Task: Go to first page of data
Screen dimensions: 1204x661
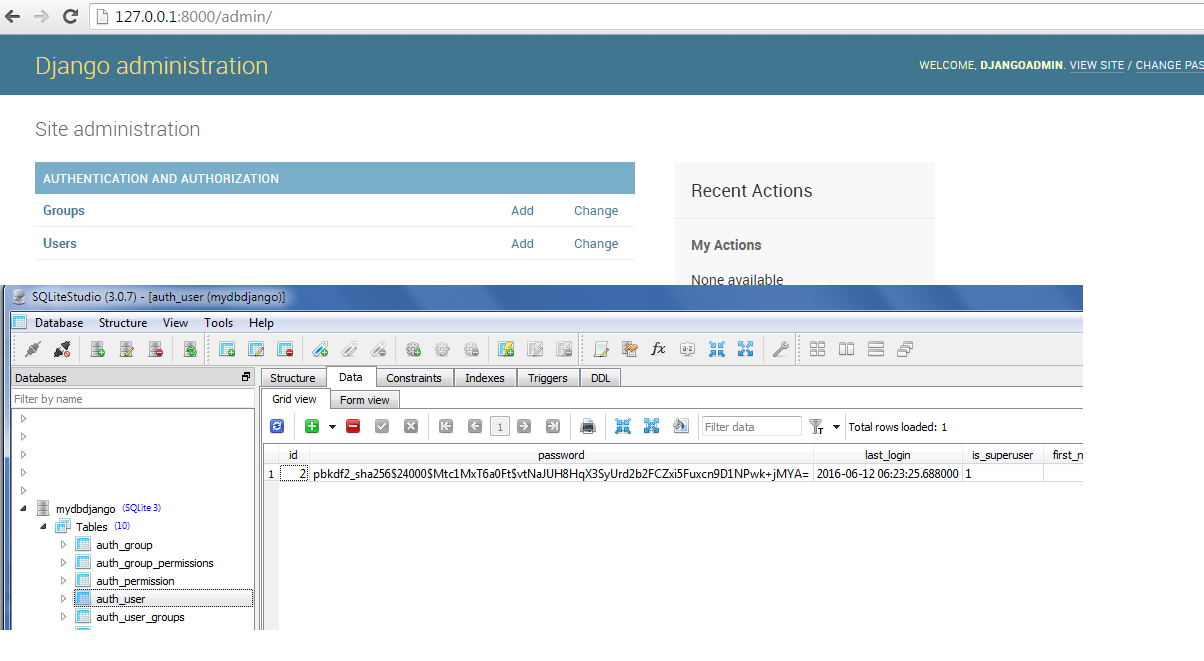Action: (x=446, y=426)
